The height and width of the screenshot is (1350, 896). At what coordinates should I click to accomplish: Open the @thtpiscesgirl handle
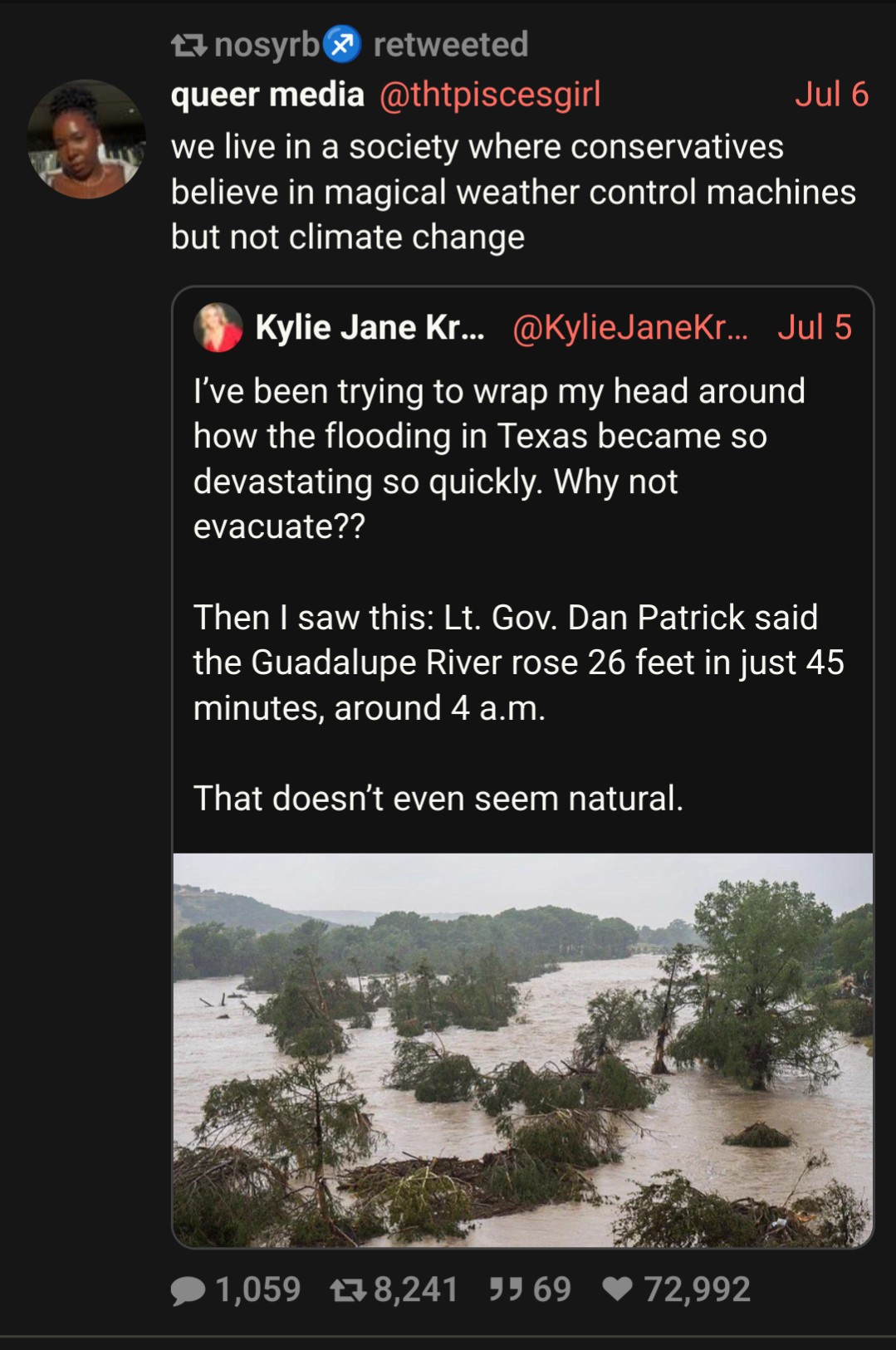pyautogui.click(x=489, y=95)
